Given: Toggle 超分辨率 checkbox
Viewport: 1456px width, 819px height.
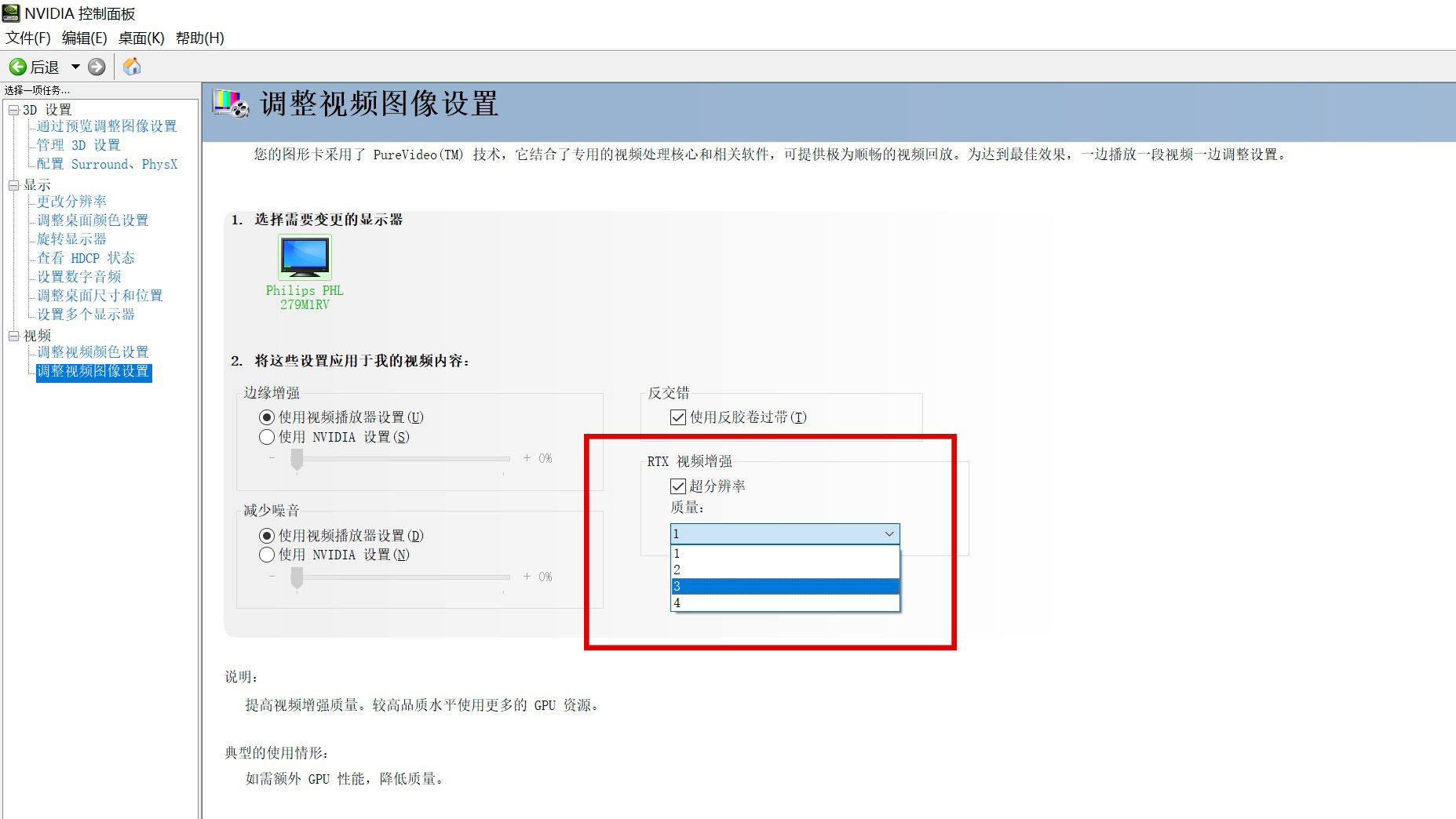Looking at the screenshot, I should (678, 486).
